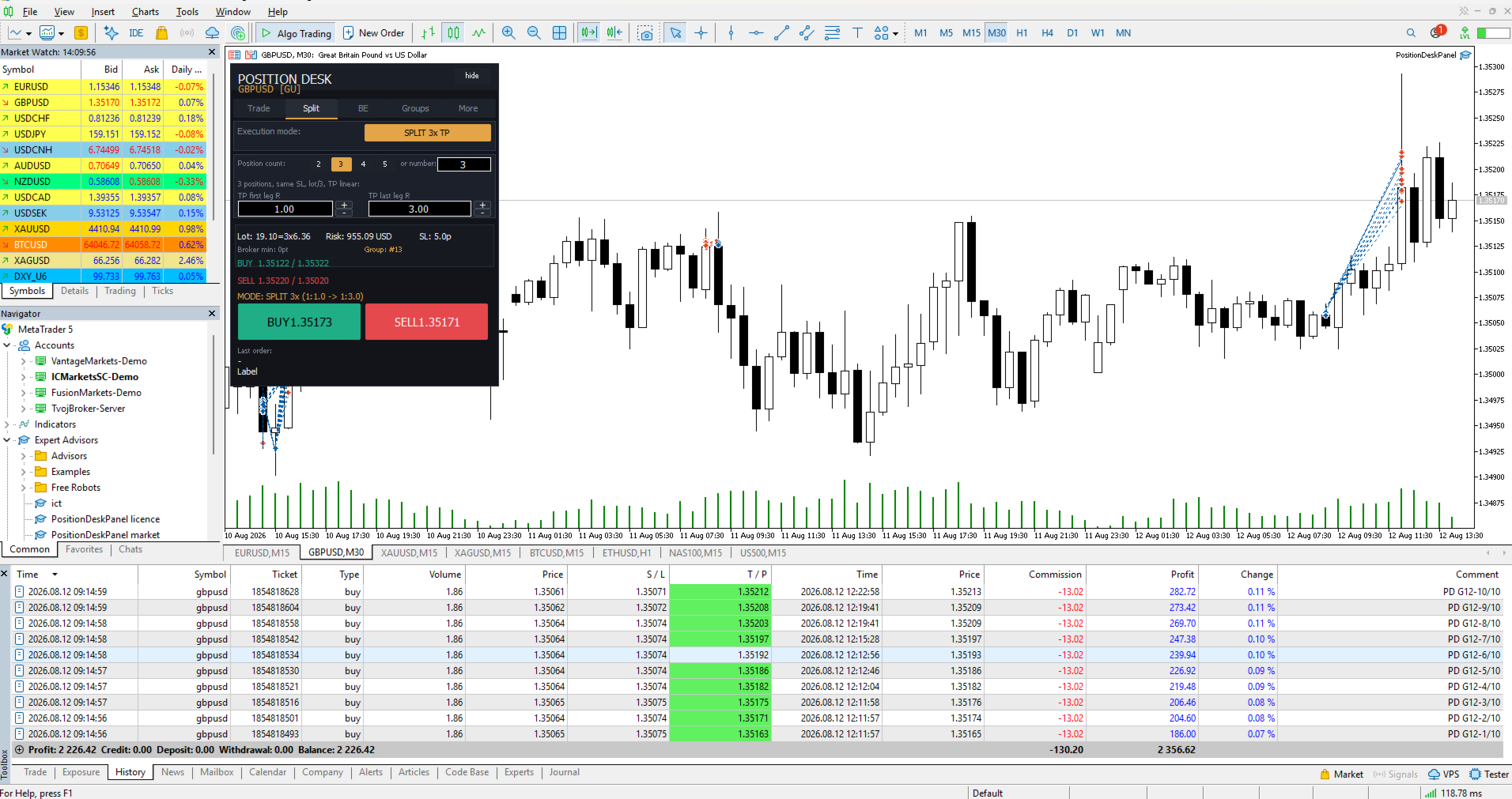Viewport: 1512px width, 799px height.
Task: Open the MQL5 Market shopping bag icon
Action: pos(161,33)
